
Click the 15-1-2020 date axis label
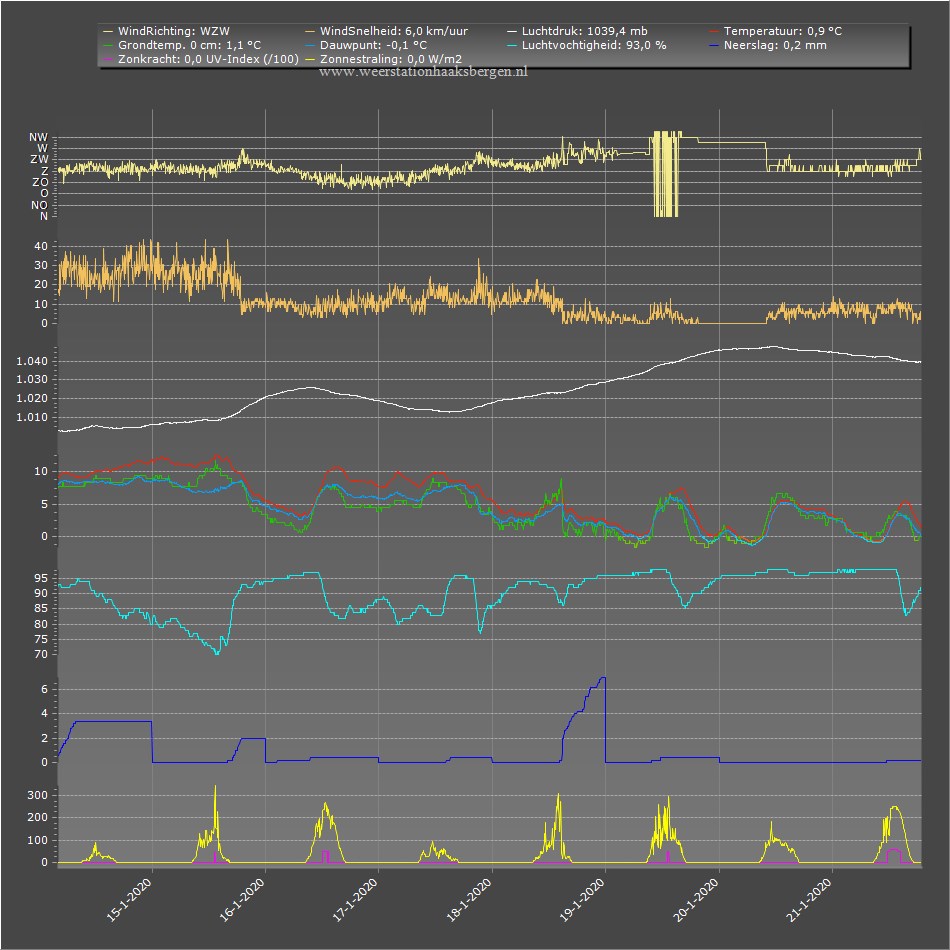(x=129, y=900)
